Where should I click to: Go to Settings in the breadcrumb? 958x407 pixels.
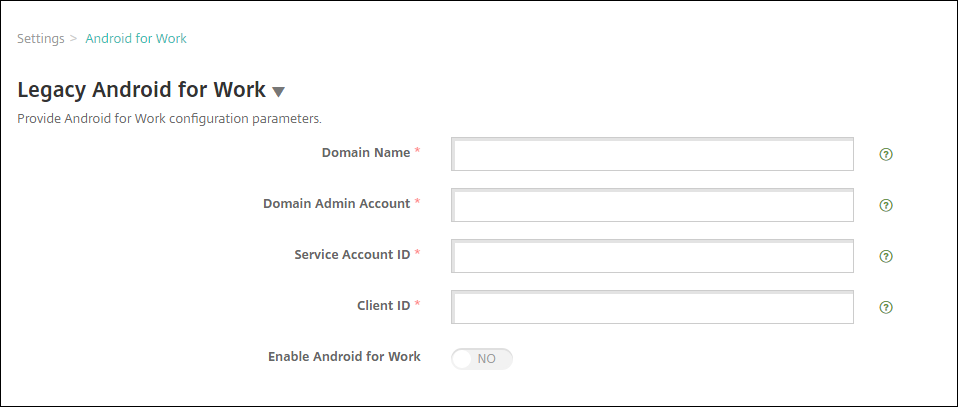[x=40, y=39]
